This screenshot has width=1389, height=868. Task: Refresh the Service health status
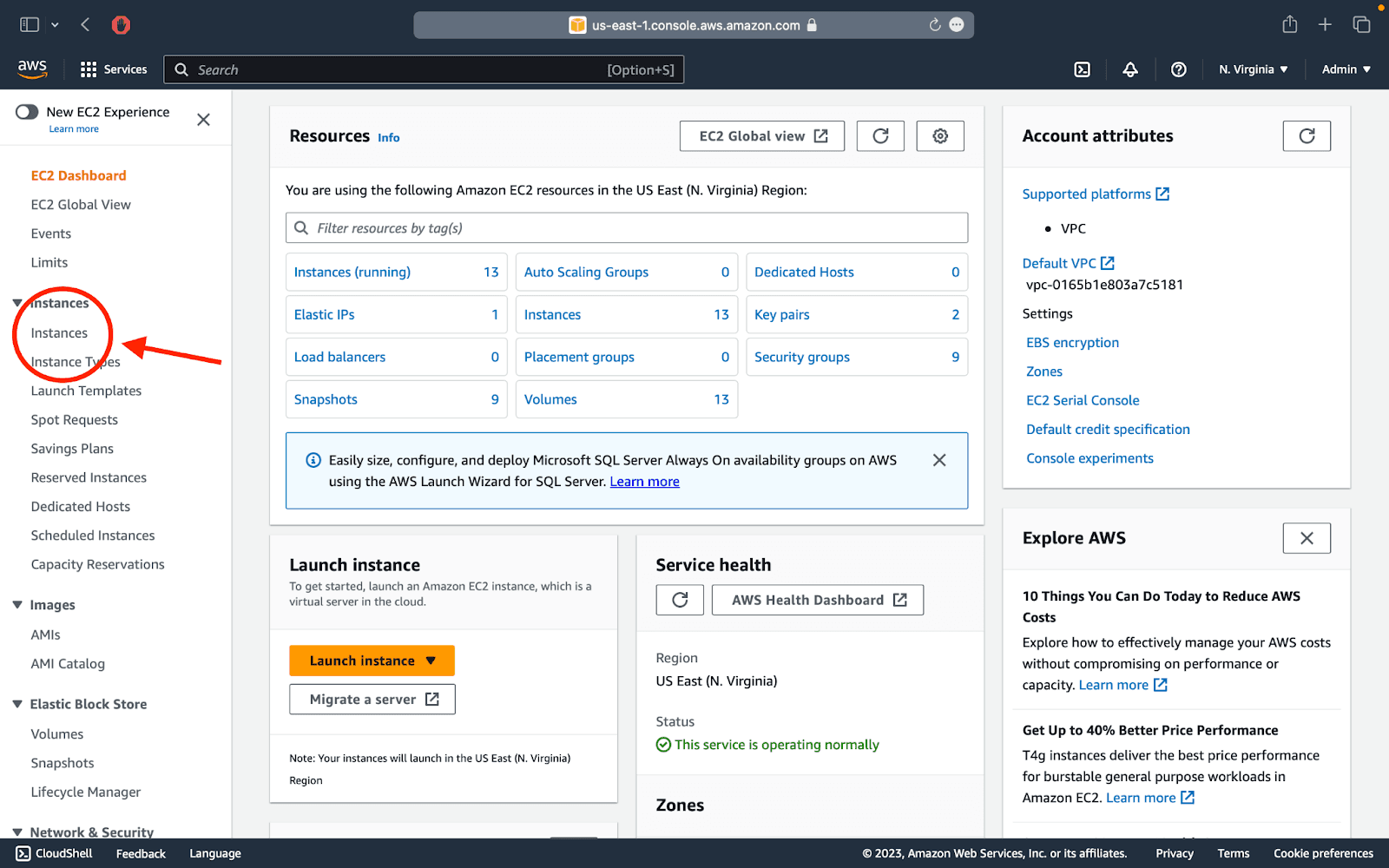coord(680,600)
